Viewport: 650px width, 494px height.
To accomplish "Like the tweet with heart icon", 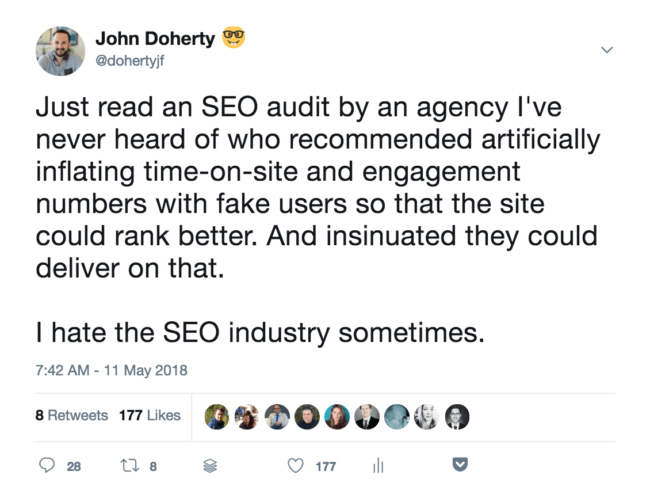I will 296,466.
